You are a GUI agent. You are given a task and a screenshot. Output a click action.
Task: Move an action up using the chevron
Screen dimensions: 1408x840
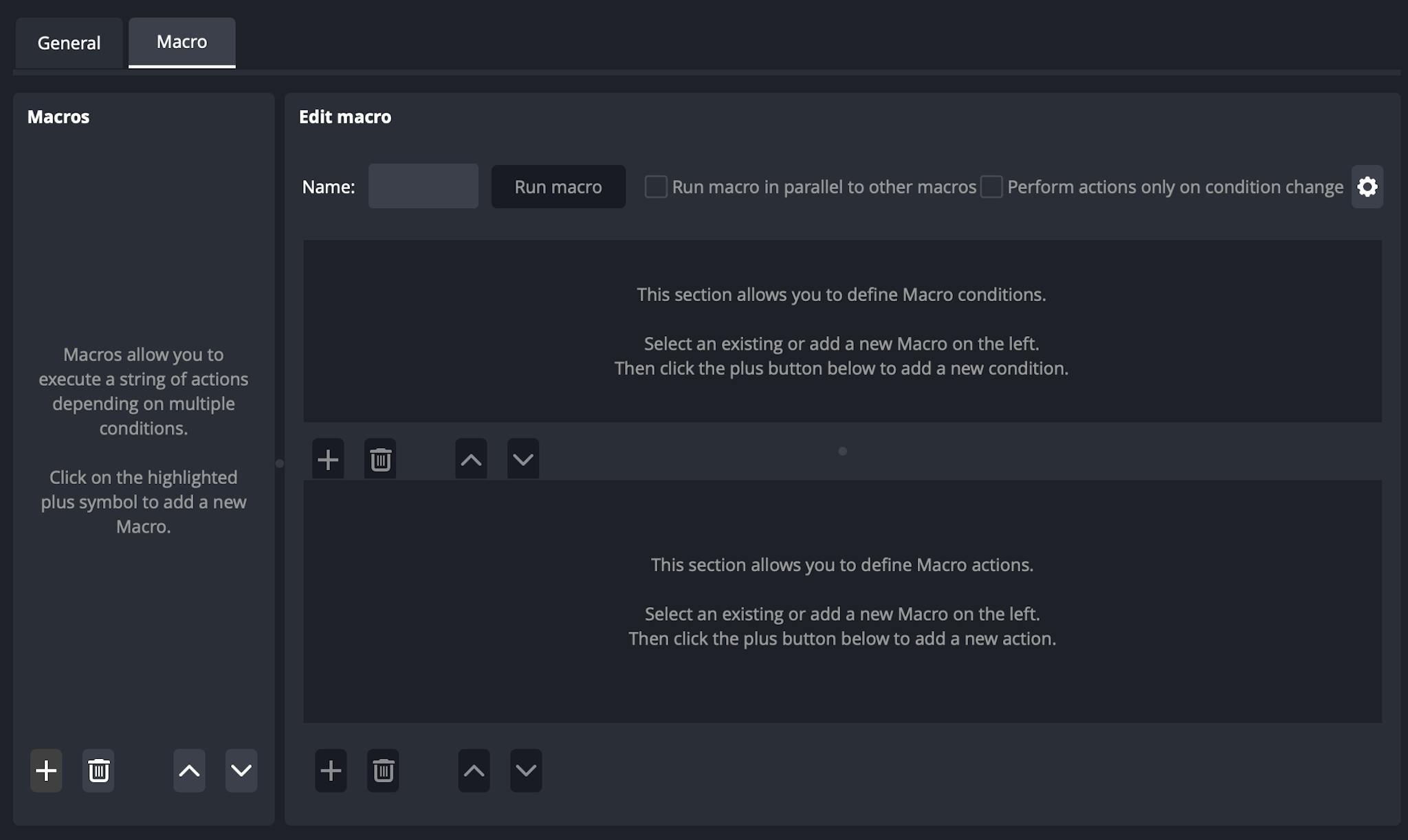(x=474, y=771)
